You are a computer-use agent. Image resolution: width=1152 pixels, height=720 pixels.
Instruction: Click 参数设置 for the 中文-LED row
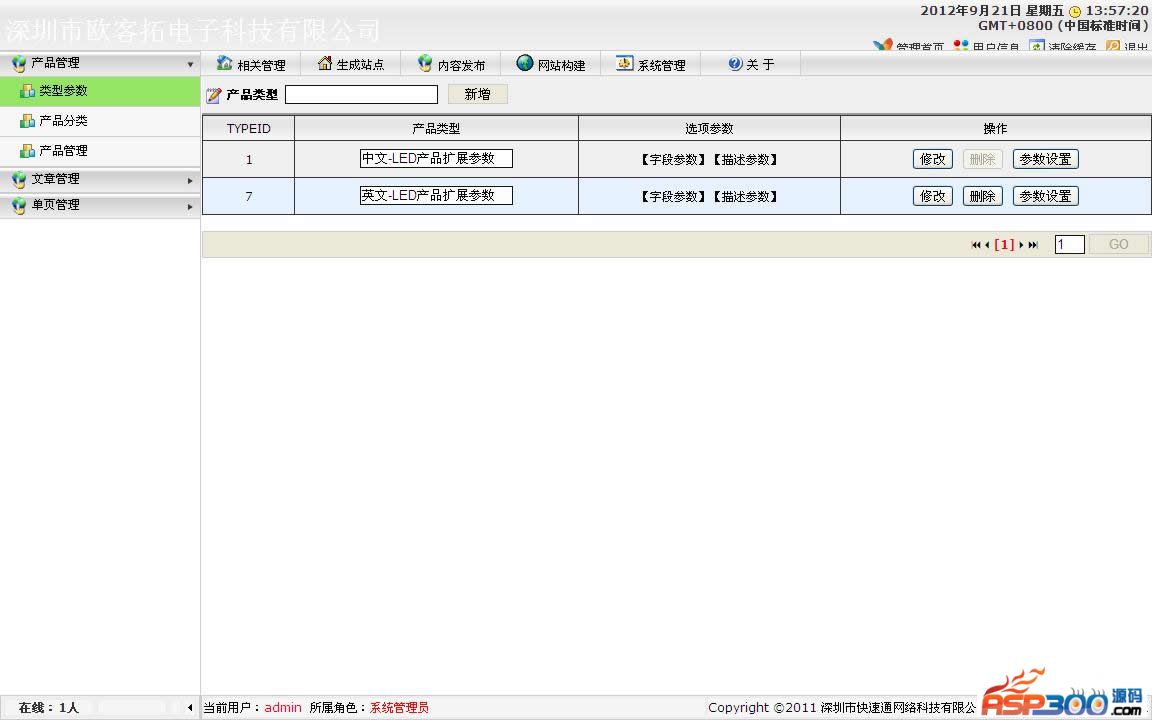coord(1045,159)
